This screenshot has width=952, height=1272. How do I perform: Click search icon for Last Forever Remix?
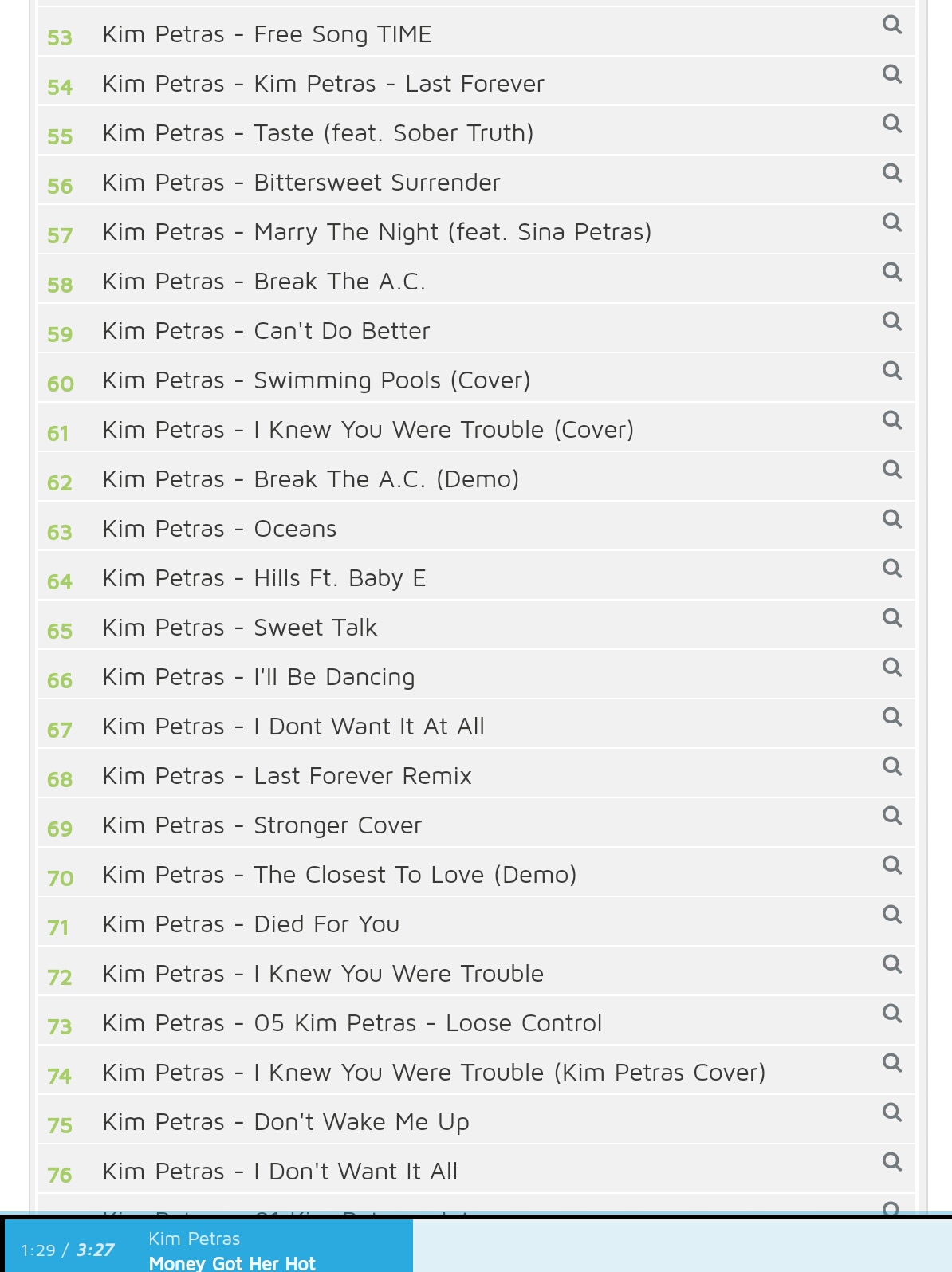[892, 766]
